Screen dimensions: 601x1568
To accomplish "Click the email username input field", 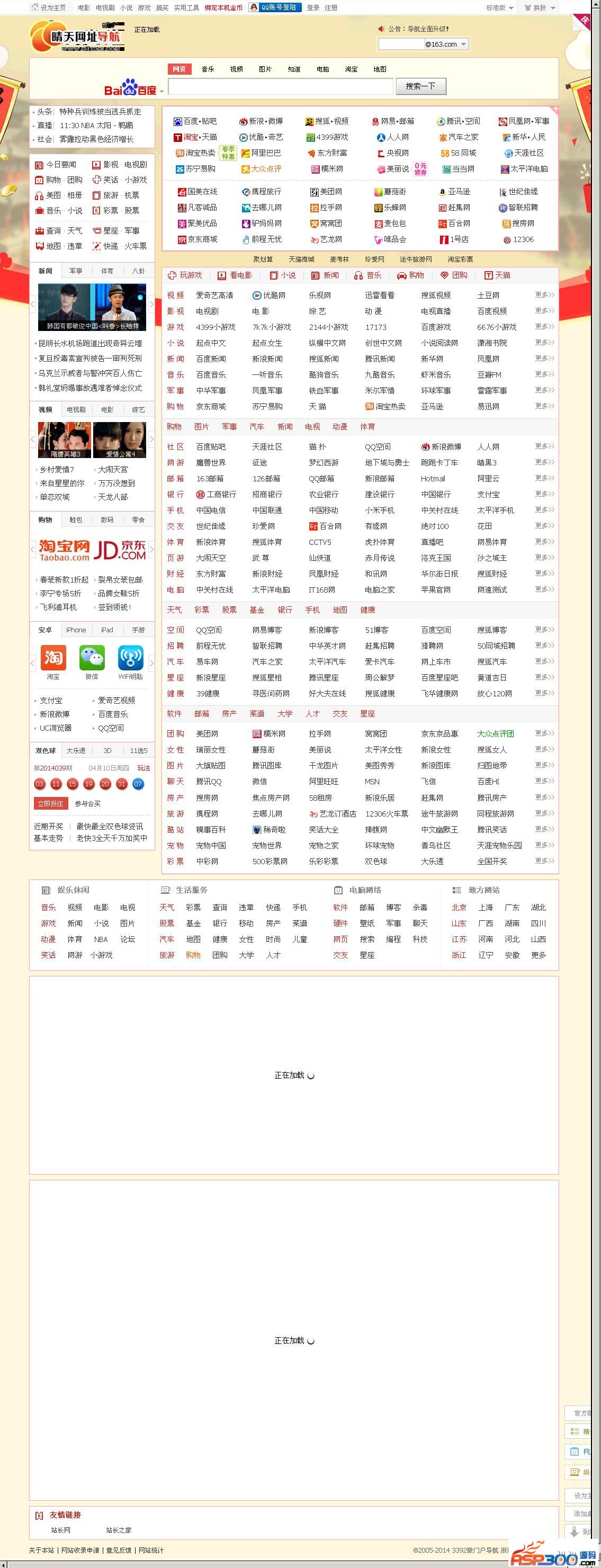I will coord(401,44).
